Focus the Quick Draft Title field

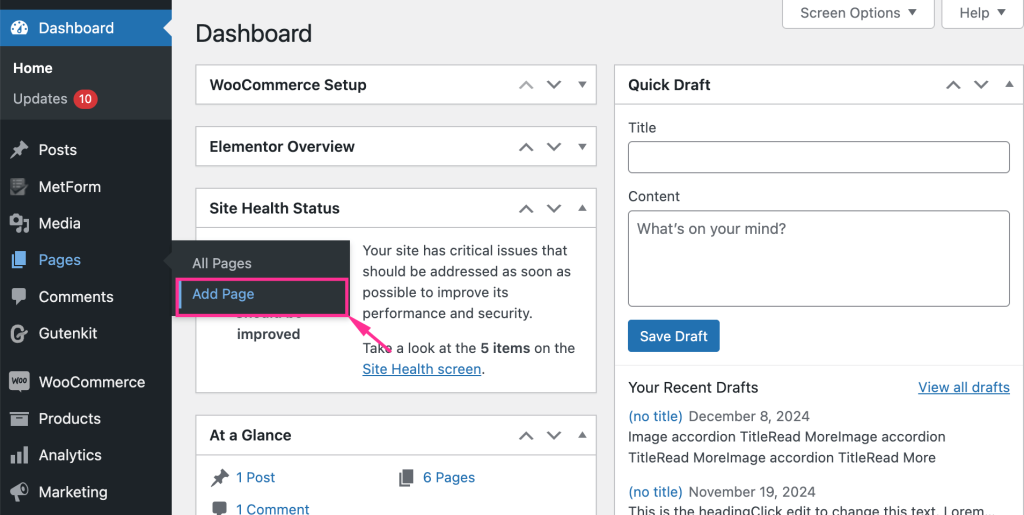819,157
